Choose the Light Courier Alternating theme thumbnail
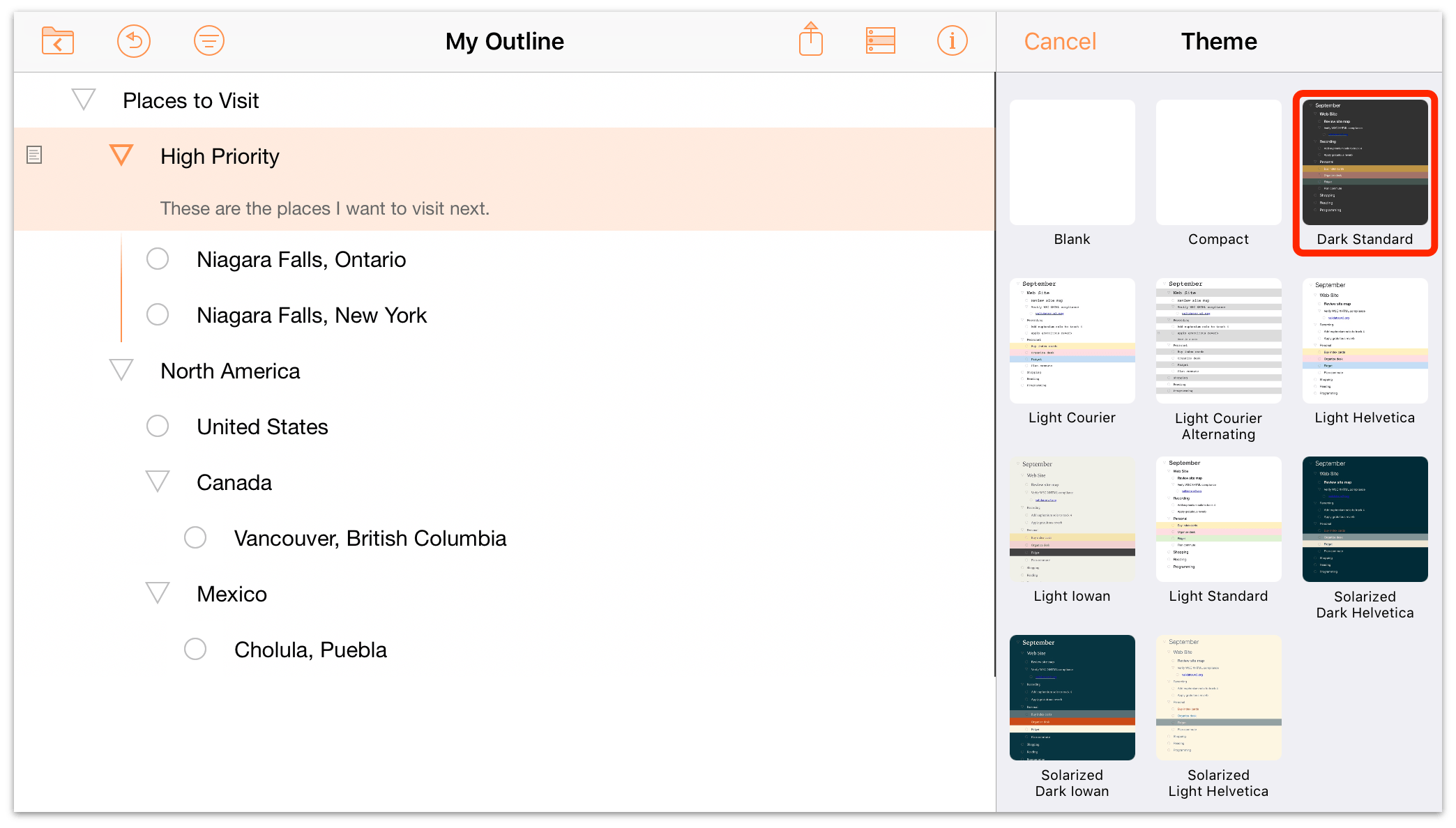This screenshot has width=1456, height=828. point(1219,340)
